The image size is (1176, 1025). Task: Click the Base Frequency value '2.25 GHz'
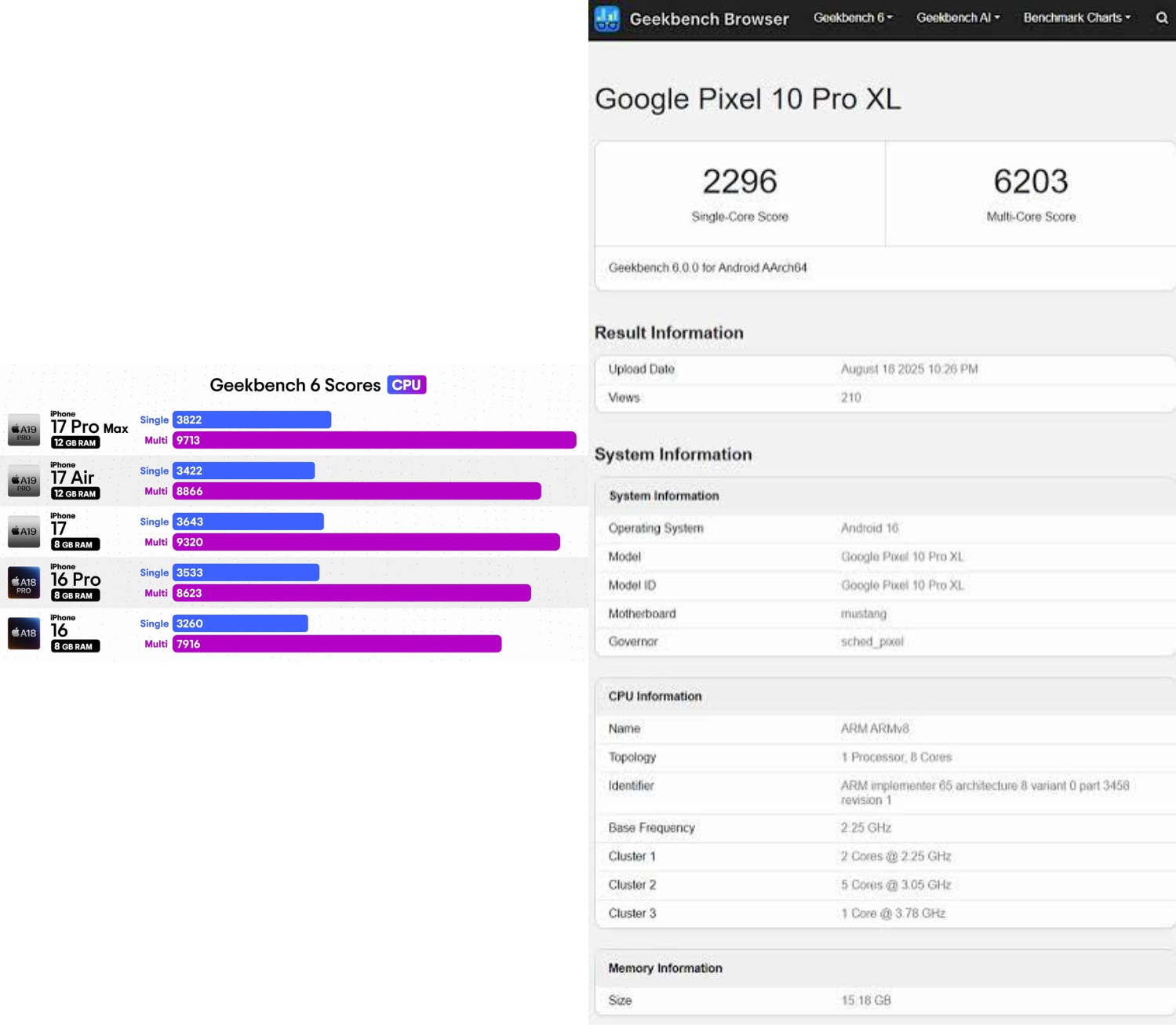click(x=866, y=828)
